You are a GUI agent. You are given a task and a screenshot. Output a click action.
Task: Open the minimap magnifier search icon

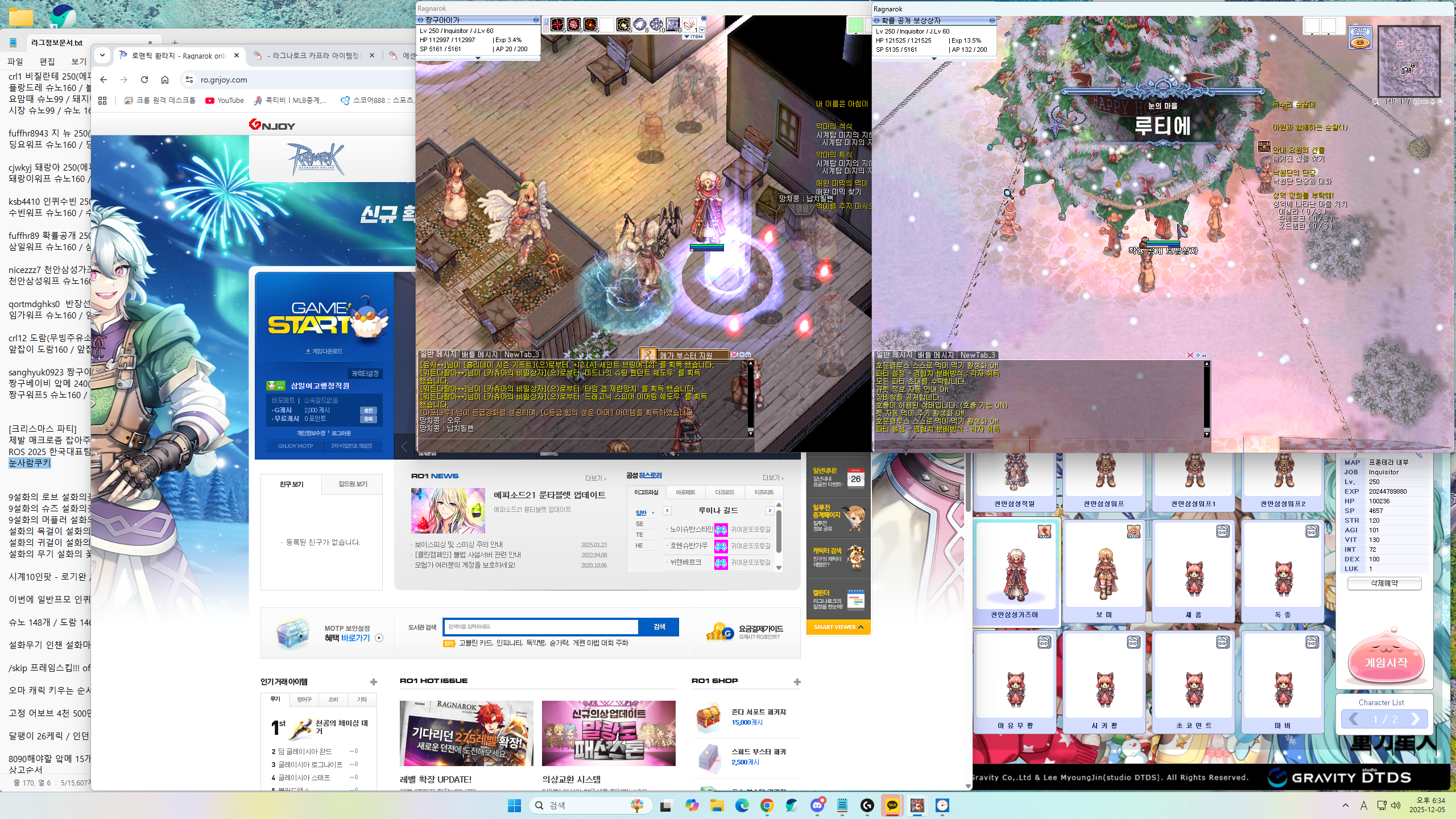click(x=1375, y=102)
